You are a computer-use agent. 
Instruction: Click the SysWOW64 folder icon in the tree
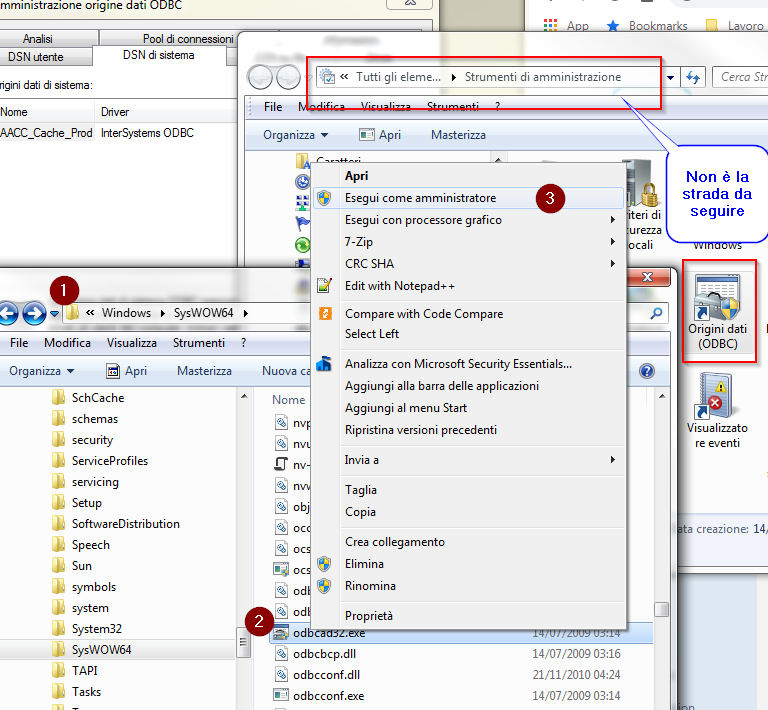[x=58, y=649]
